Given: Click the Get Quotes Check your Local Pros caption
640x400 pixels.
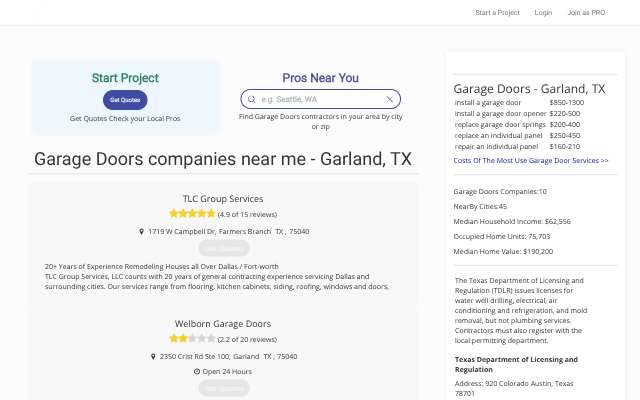Looking at the screenshot, I should click(125, 118).
